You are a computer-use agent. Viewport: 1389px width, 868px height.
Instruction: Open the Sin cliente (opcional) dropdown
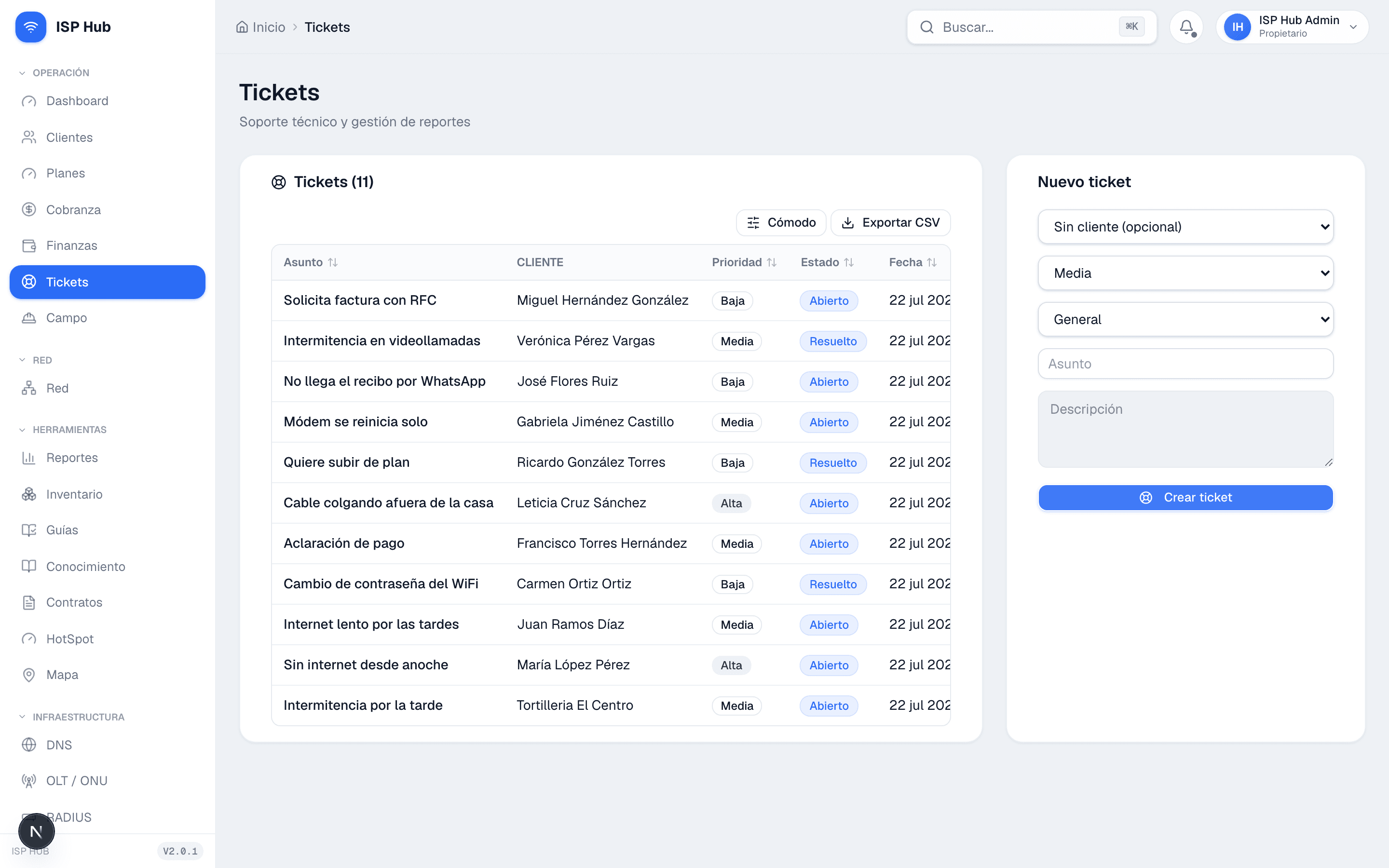(x=1185, y=227)
